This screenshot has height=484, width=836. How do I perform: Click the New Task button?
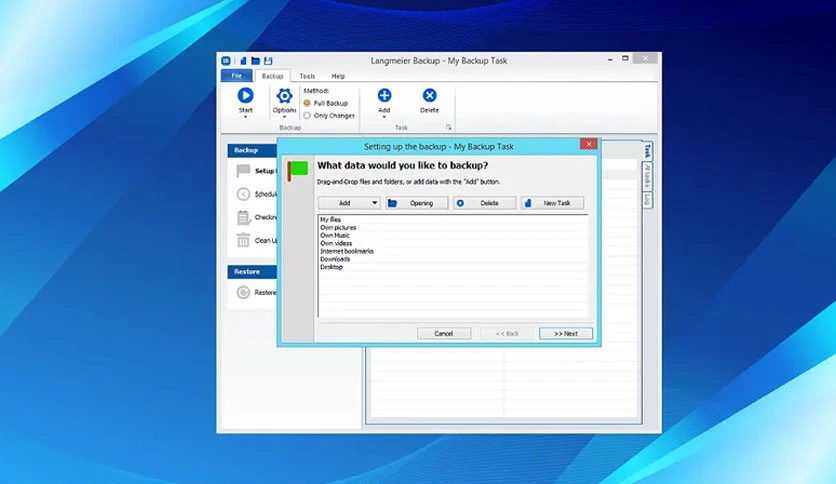(552, 203)
